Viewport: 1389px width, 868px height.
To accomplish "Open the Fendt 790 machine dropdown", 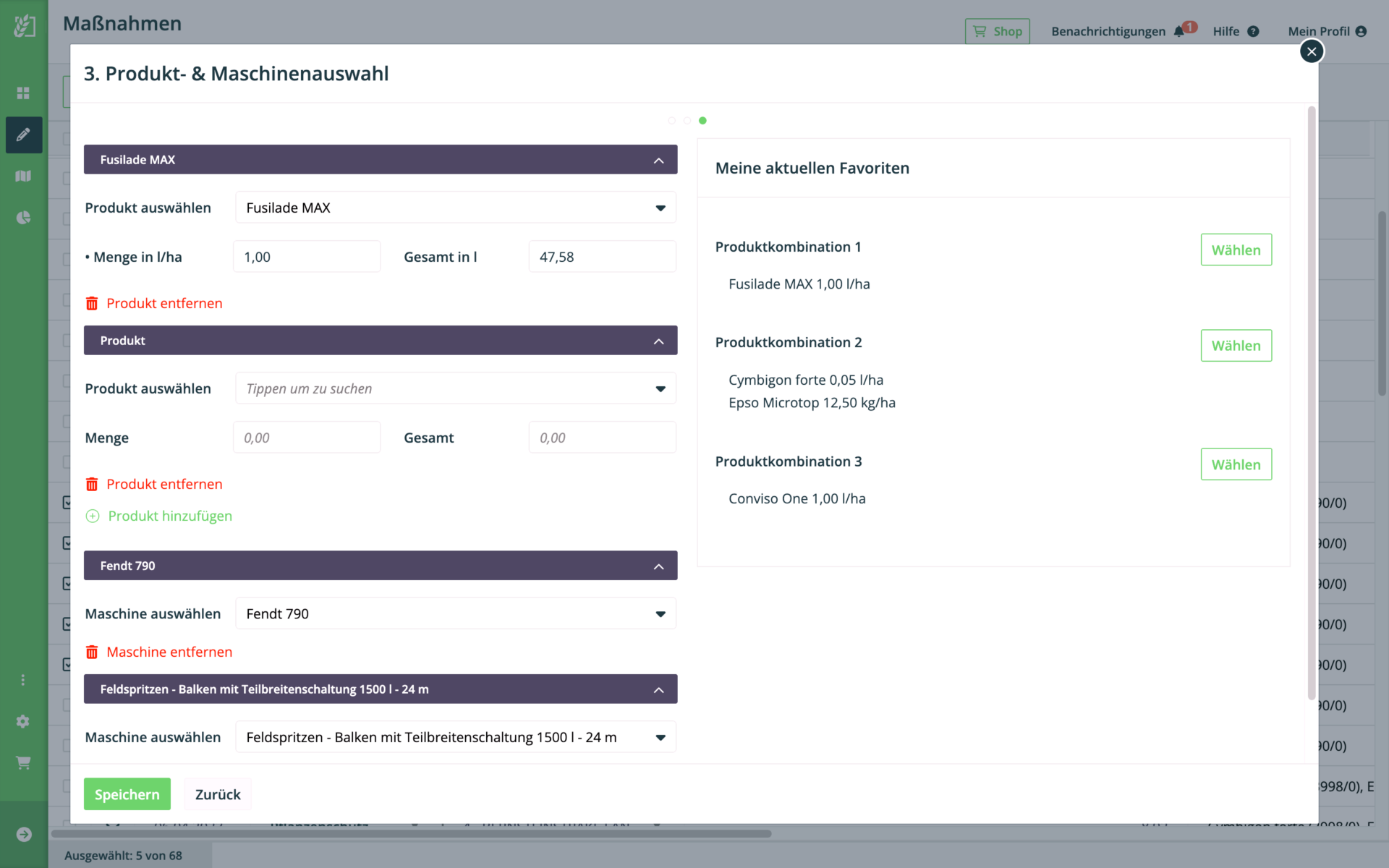I will 456,613.
